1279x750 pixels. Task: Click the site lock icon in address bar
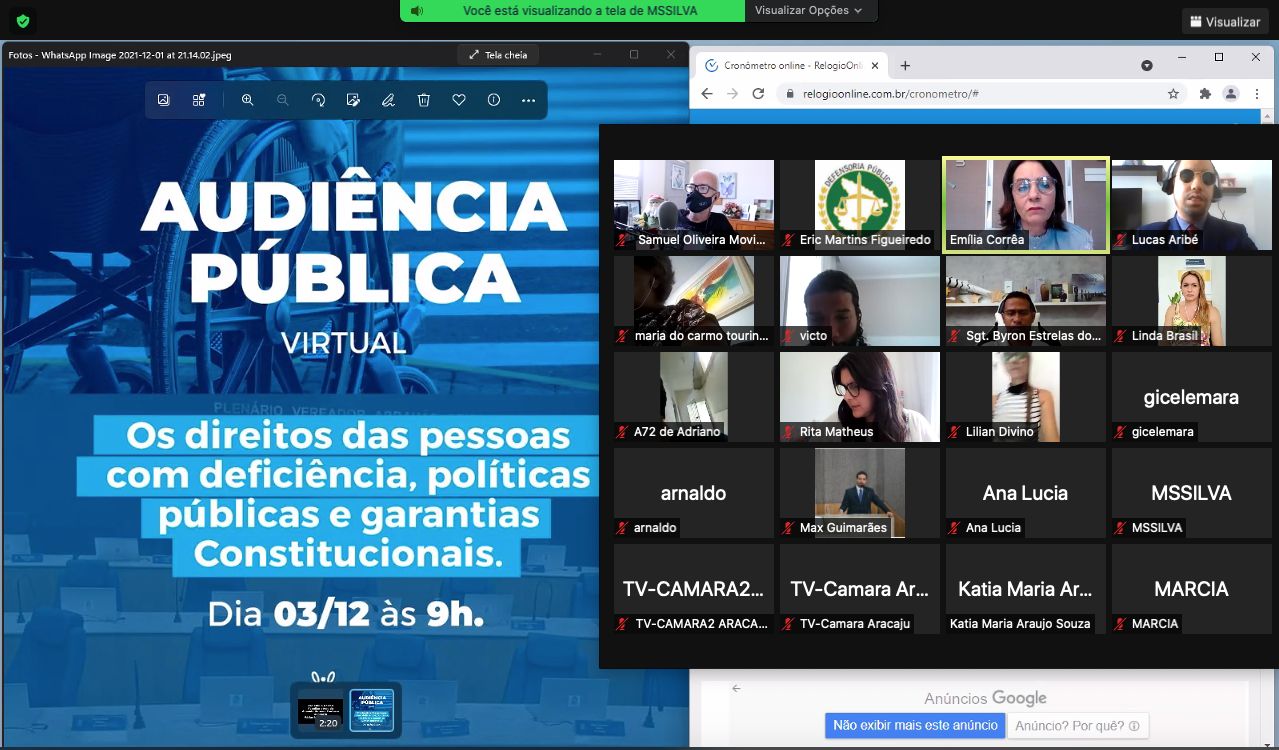point(790,94)
